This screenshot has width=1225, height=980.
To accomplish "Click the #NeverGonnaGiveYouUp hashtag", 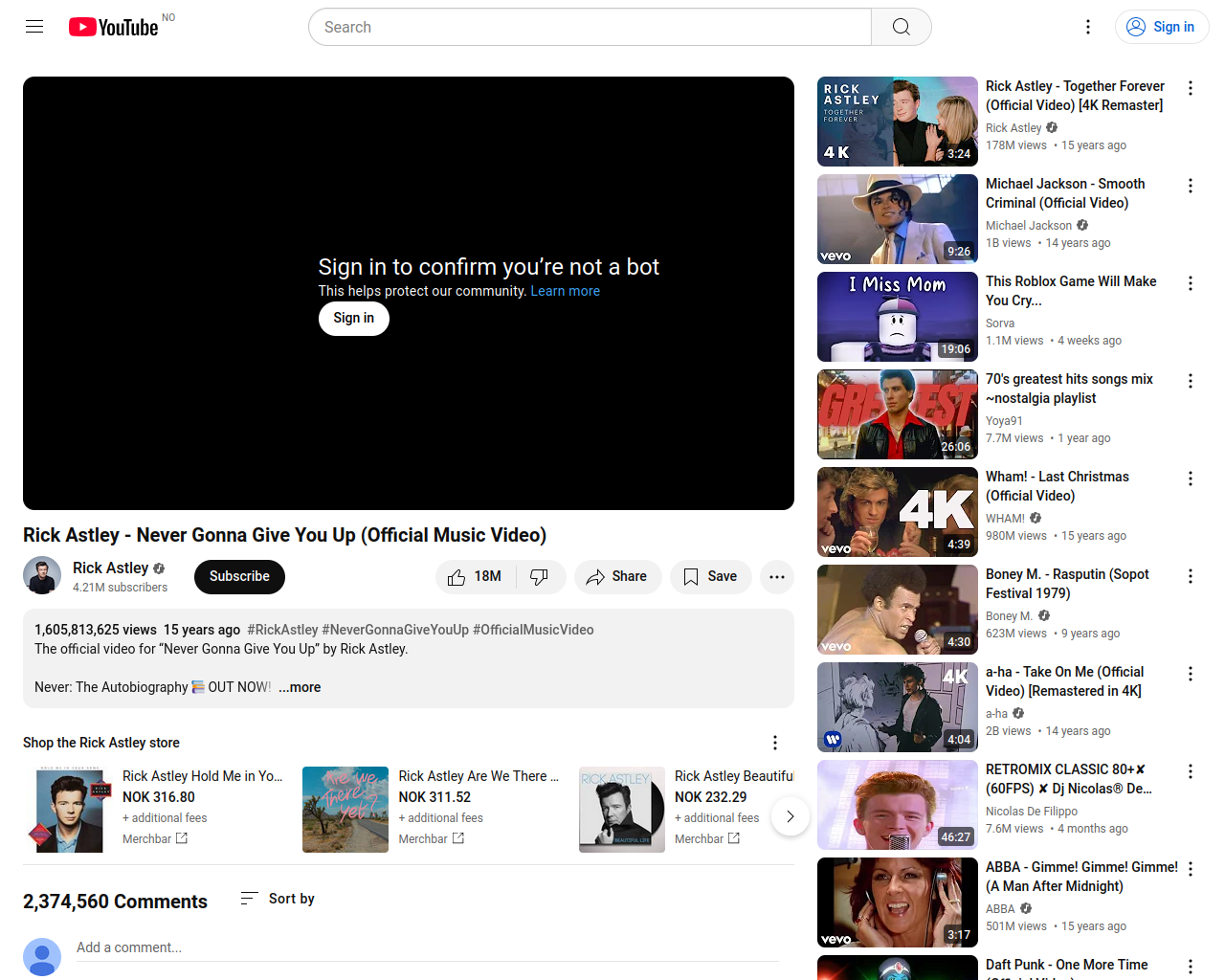I will coord(395,630).
